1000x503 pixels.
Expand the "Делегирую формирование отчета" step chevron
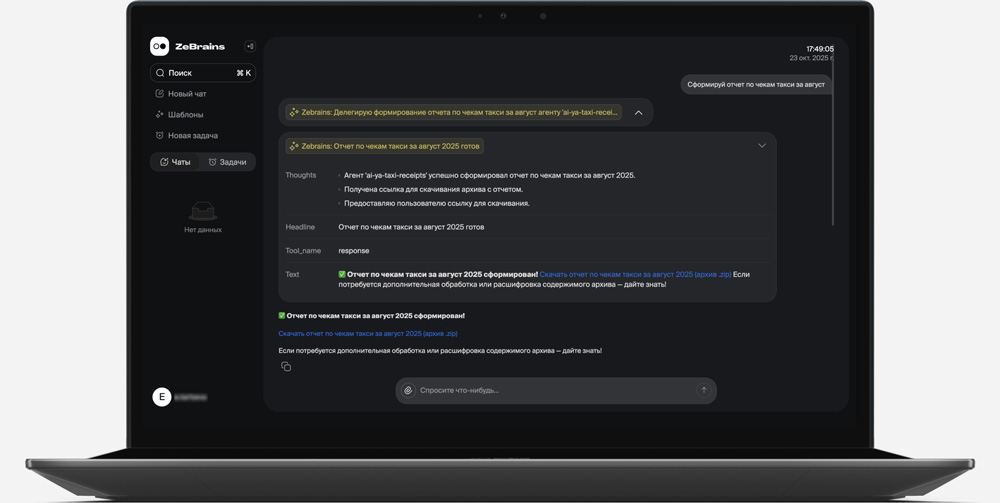tap(638, 113)
